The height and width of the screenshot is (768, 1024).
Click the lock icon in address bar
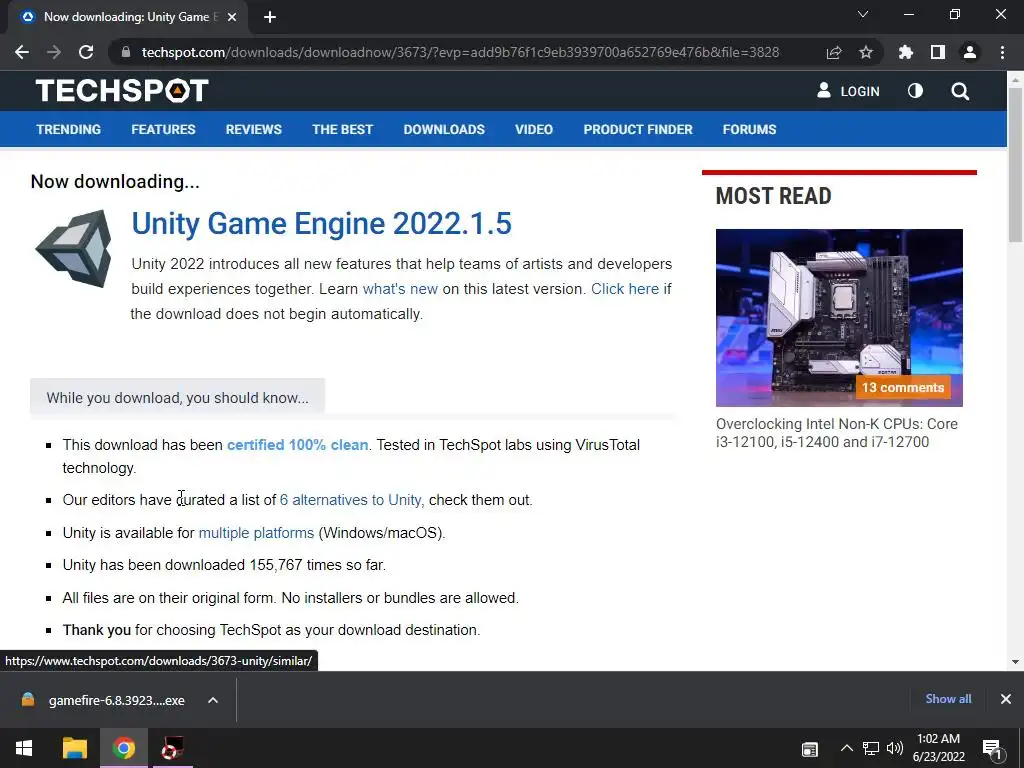126,52
